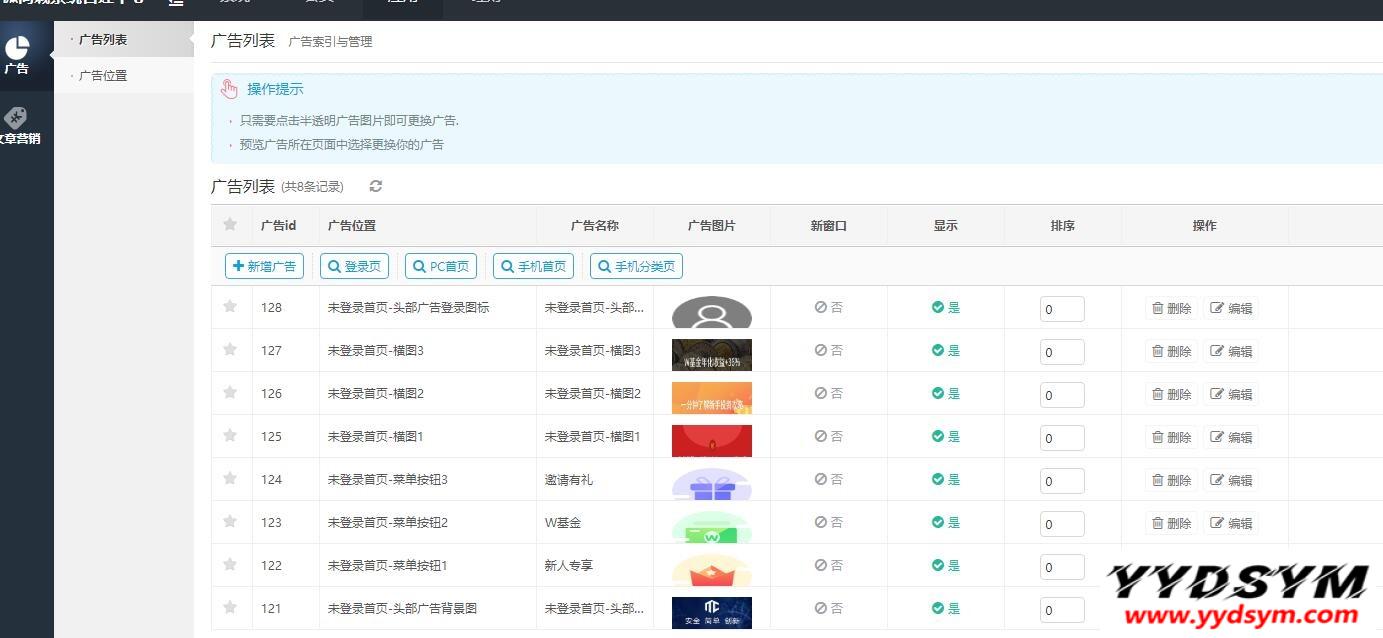Delete the ad with id 127
This screenshot has height=638, width=1383.
click(1171, 351)
